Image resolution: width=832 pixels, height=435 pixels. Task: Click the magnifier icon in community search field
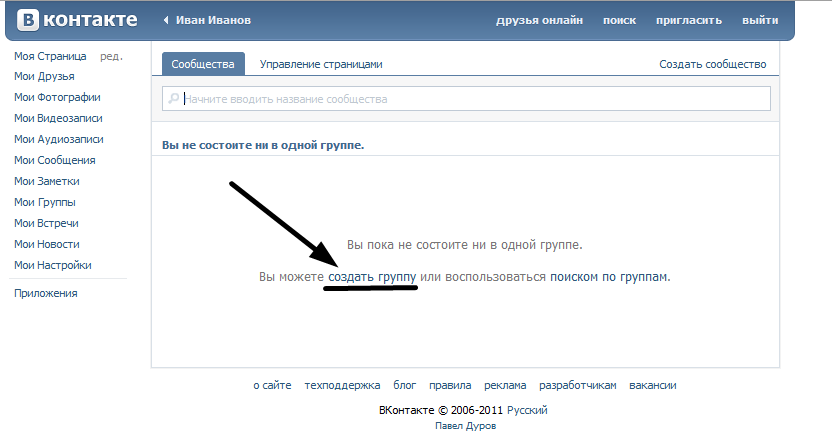174,99
